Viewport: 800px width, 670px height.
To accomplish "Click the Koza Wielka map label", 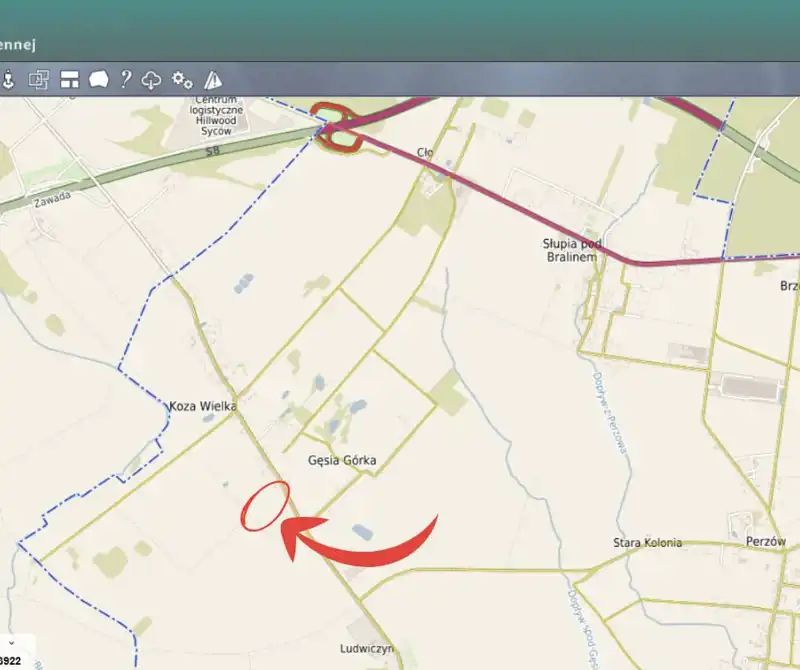I will point(202,406).
